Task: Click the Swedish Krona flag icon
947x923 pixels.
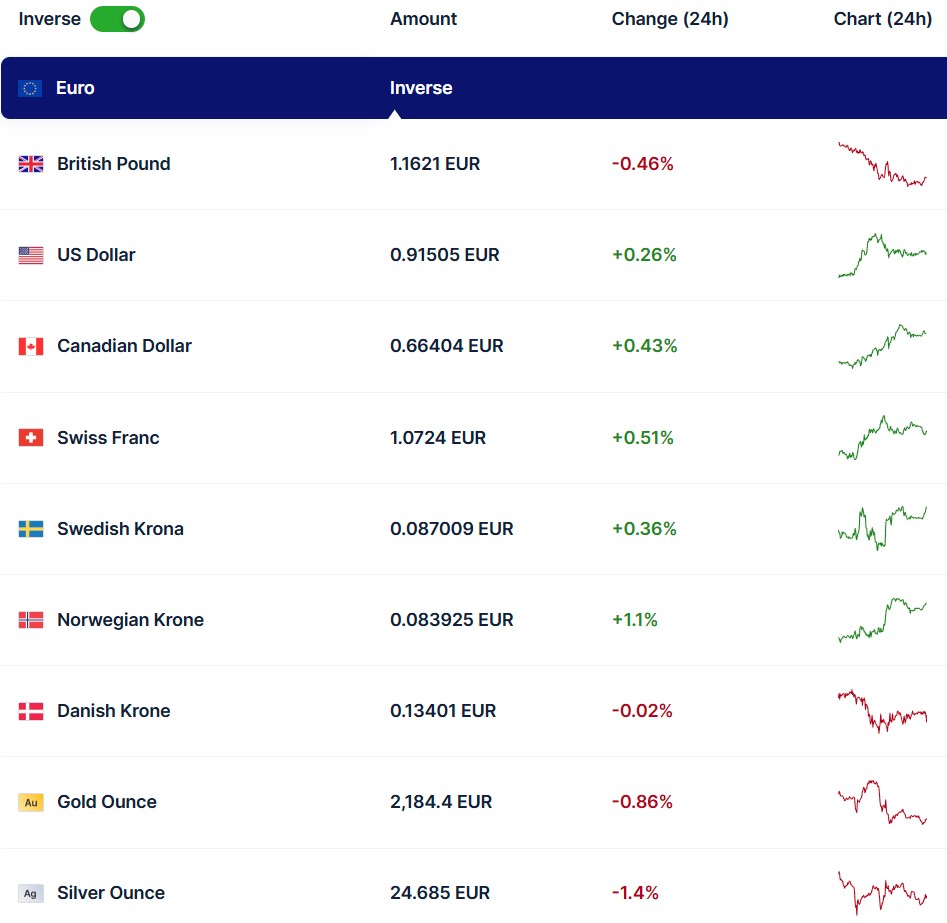Action: click(31, 529)
